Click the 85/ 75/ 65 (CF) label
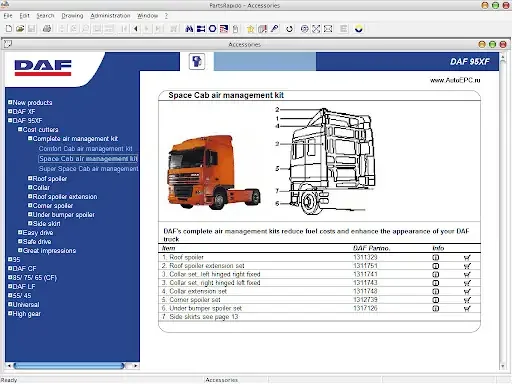This screenshot has width=512, height=384. point(35,278)
